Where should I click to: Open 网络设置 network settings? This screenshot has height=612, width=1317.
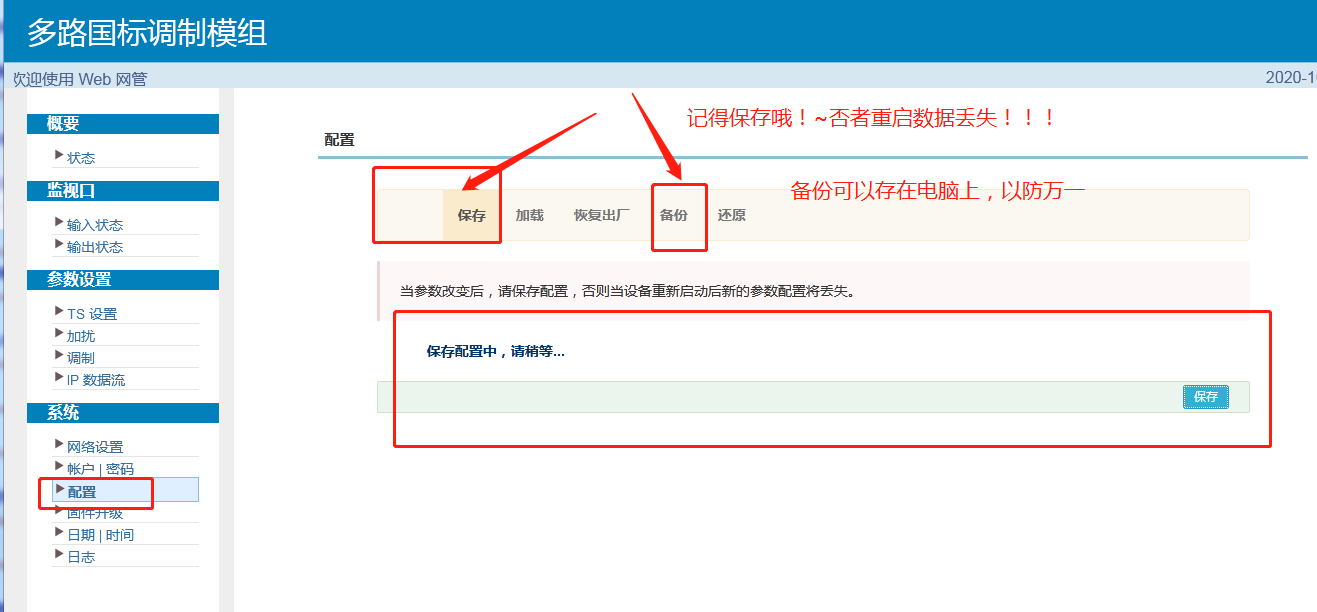click(x=95, y=447)
